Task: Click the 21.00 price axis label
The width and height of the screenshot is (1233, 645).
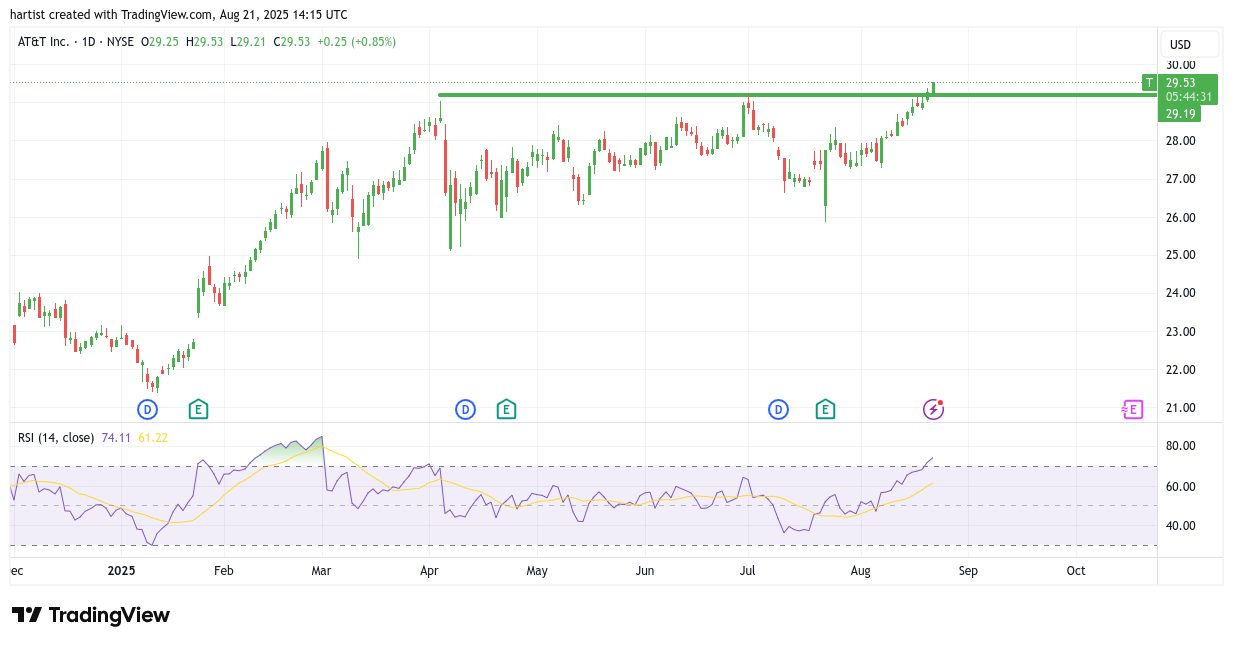Action: [x=1181, y=408]
